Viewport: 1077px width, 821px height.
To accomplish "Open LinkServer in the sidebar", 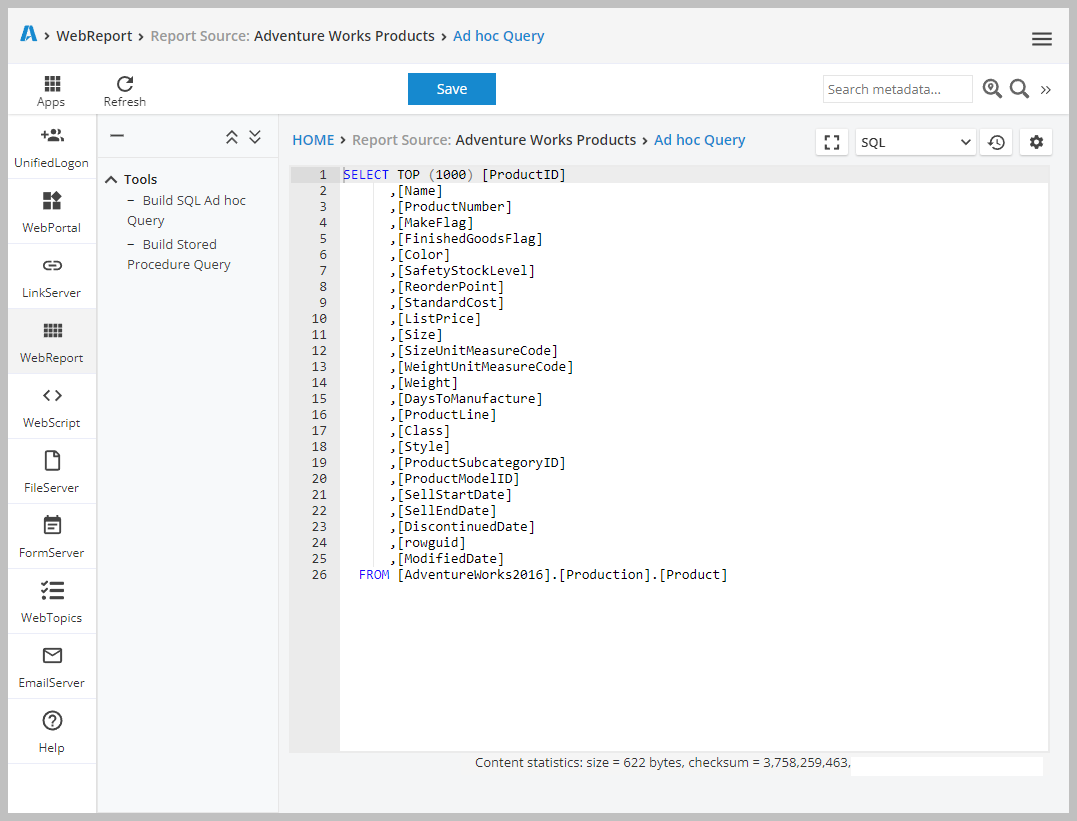I will click(52, 278).
